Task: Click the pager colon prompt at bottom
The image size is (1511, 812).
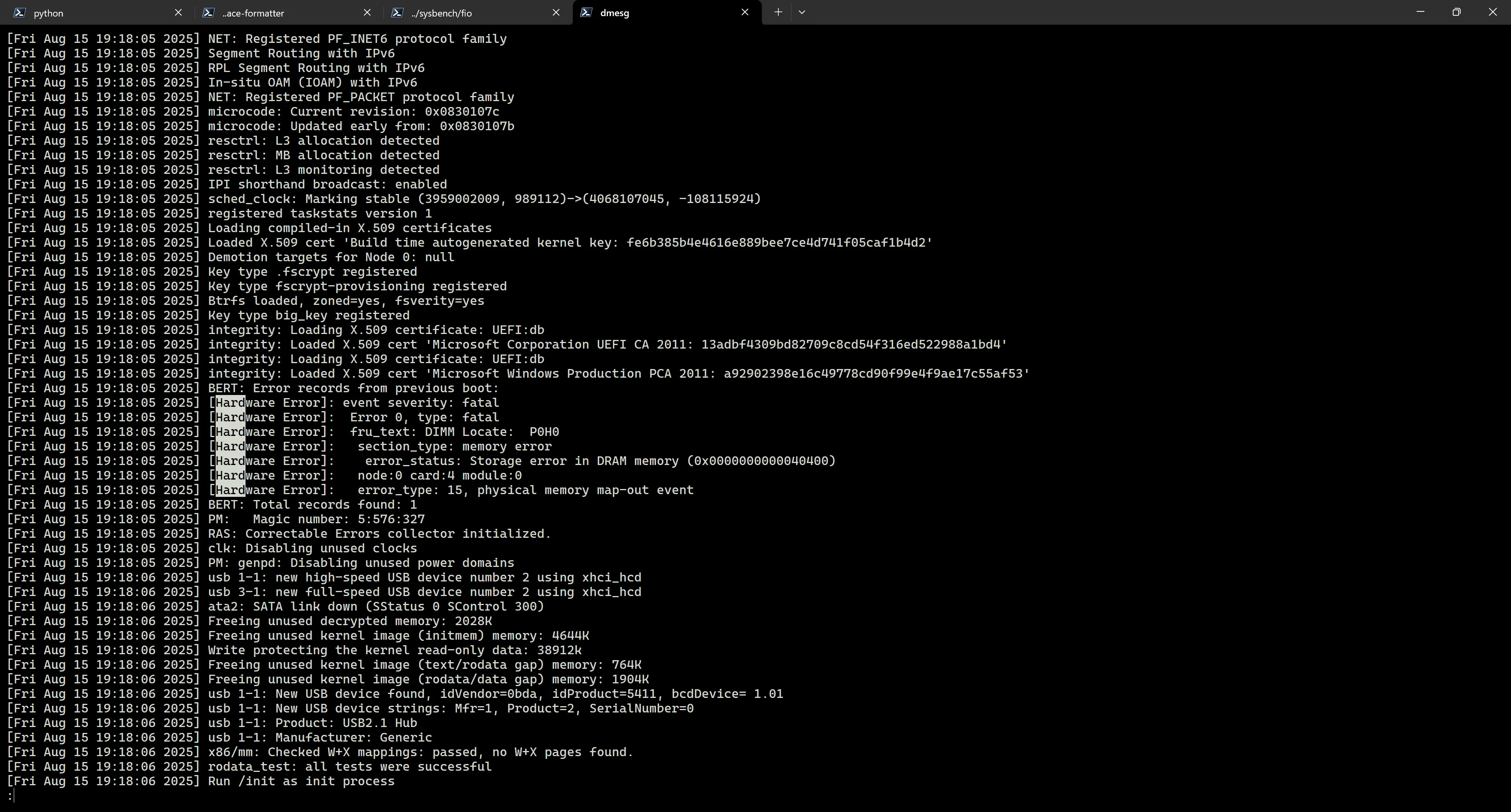Action: (x=11, y=796)
